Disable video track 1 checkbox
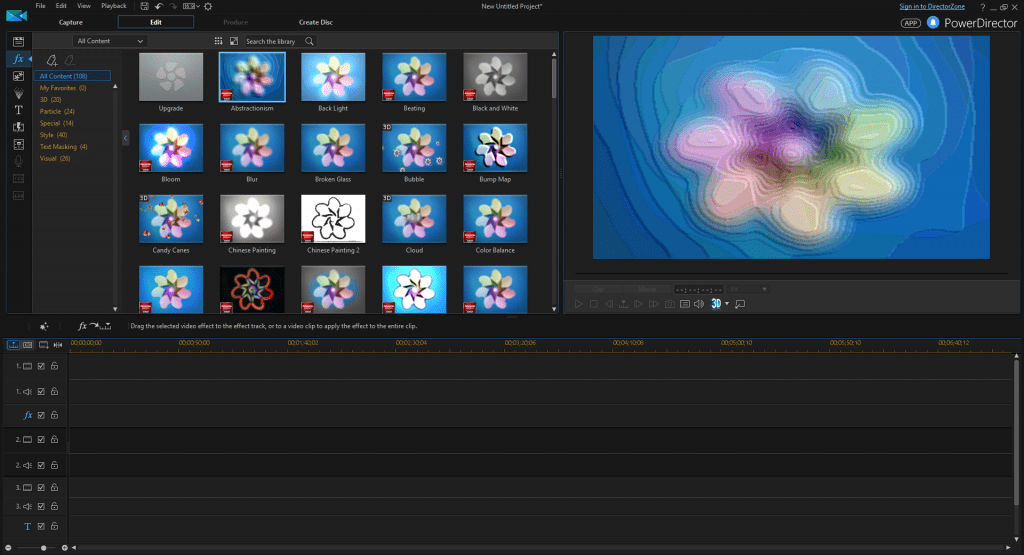This screenshot has height=555, width=1024. [41, 366]
